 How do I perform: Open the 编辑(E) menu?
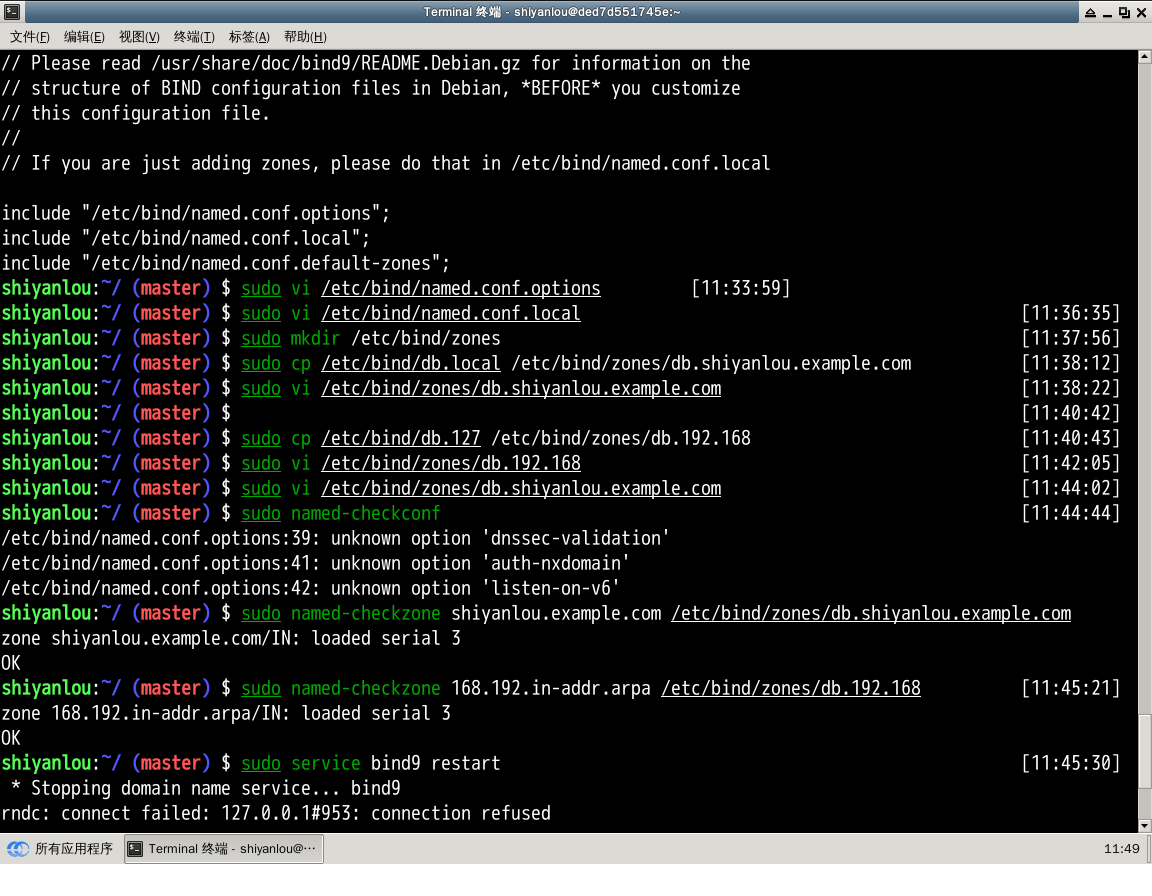tap(84, 37)
